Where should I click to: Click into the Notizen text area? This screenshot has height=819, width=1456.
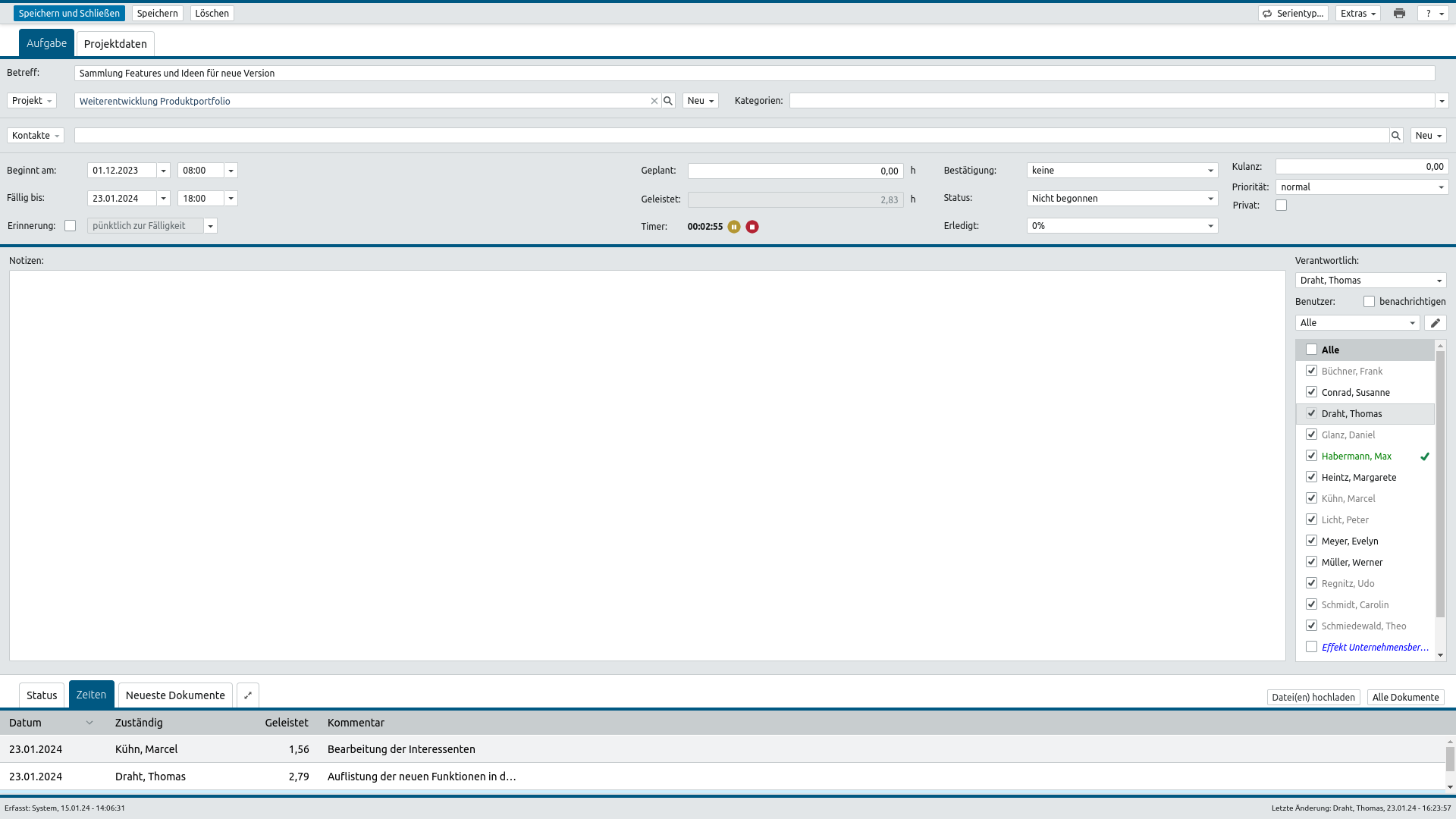[x=647, y=466]
